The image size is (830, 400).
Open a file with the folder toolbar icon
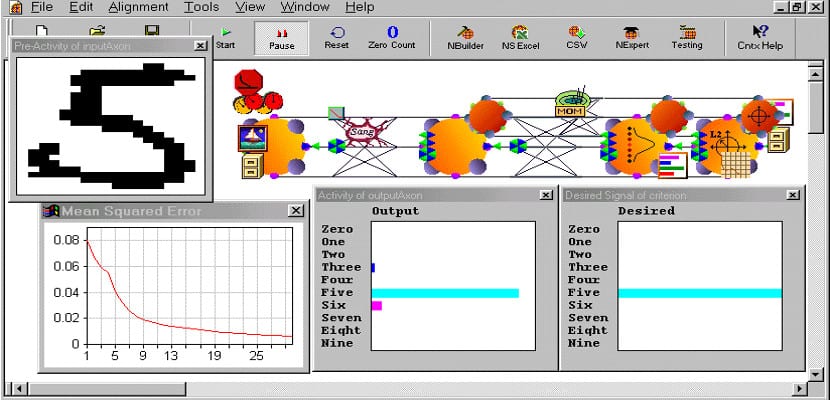[97, 31]
